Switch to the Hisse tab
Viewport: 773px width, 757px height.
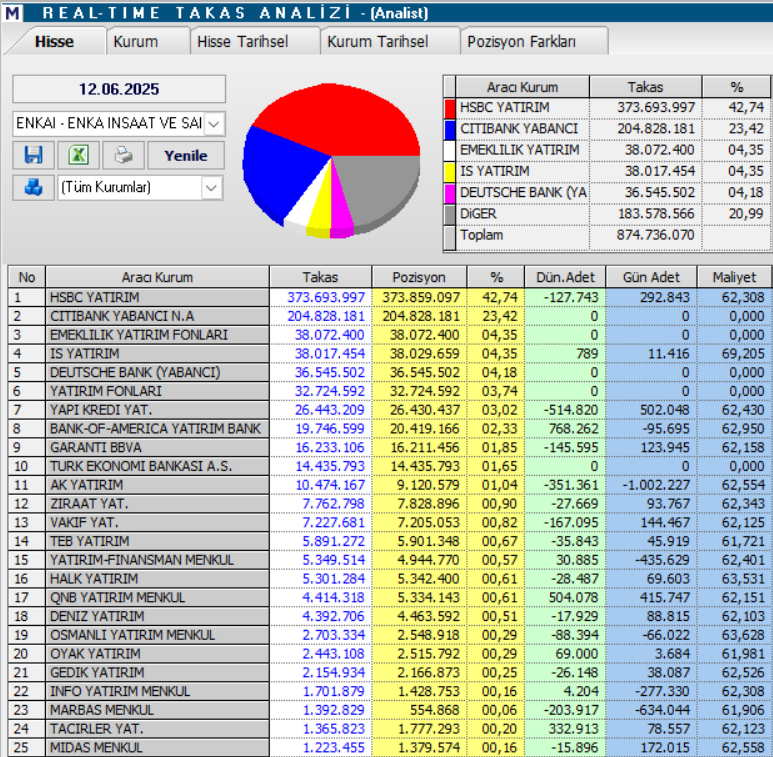(x=54, y=41)
